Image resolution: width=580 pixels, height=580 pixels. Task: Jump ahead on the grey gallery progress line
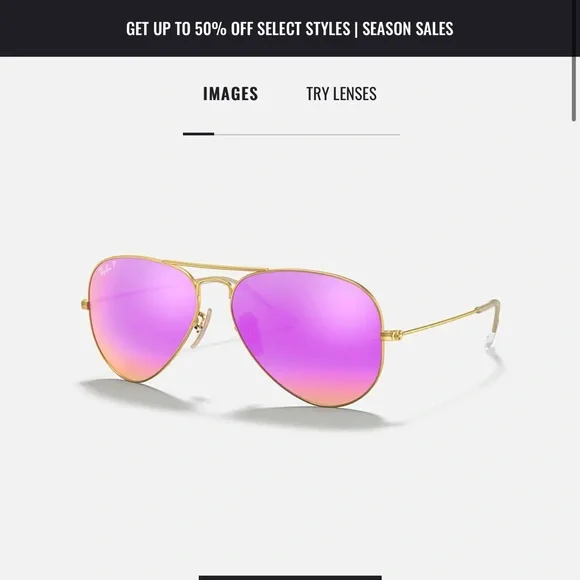pyautogui.click(x=307, y=135)
